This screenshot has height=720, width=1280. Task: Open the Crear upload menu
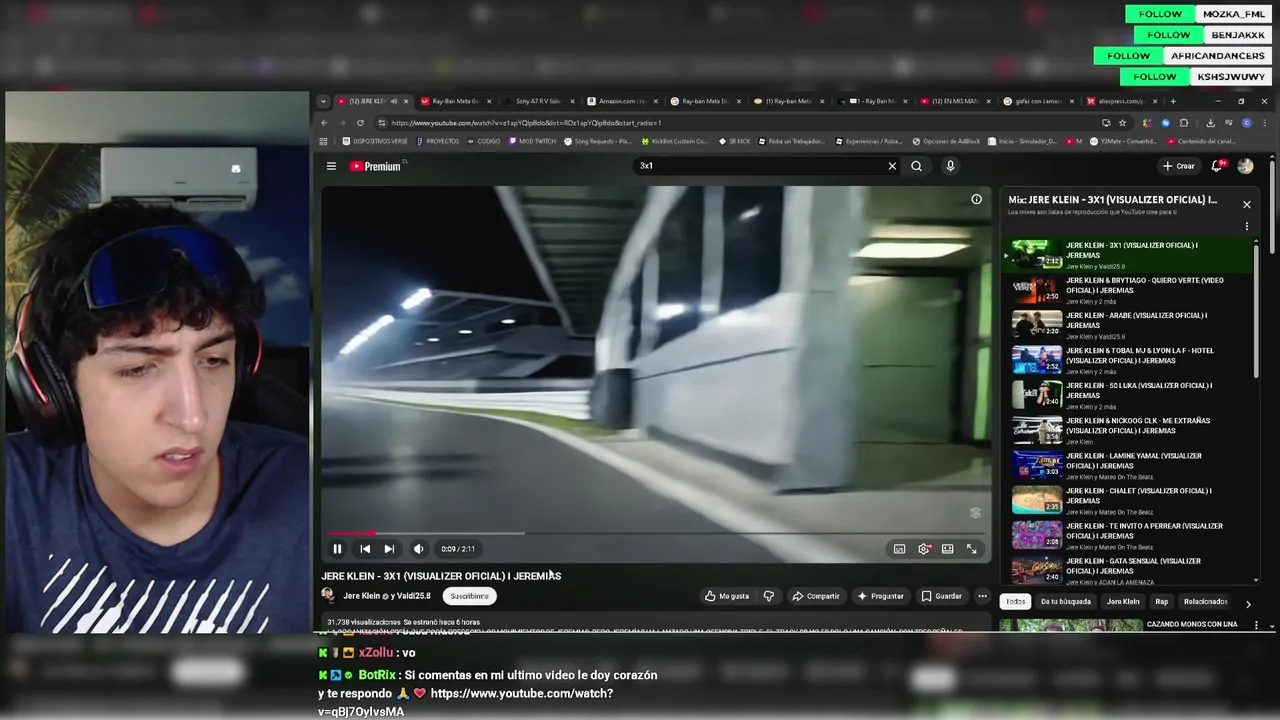pos(1179,166)
